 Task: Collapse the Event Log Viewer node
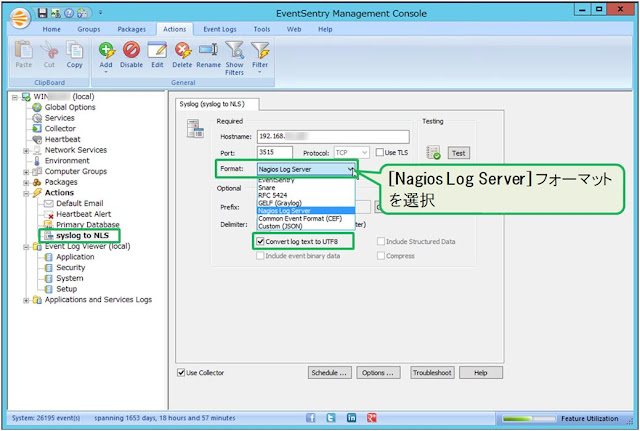point(26,247)
